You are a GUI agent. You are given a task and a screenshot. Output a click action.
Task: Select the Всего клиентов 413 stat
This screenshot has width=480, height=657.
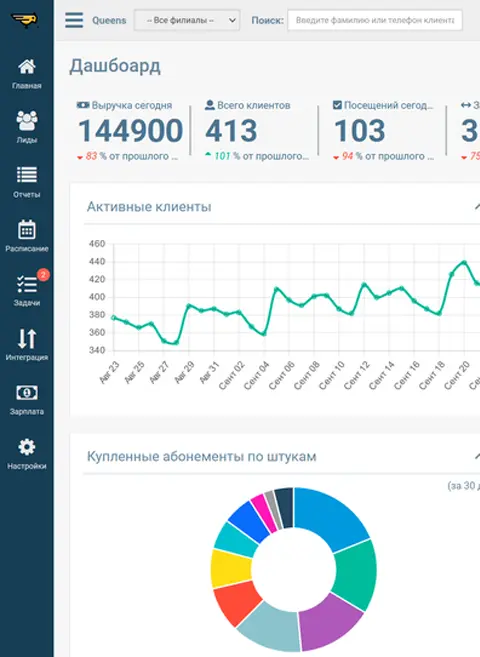click(x=256, y=131)
